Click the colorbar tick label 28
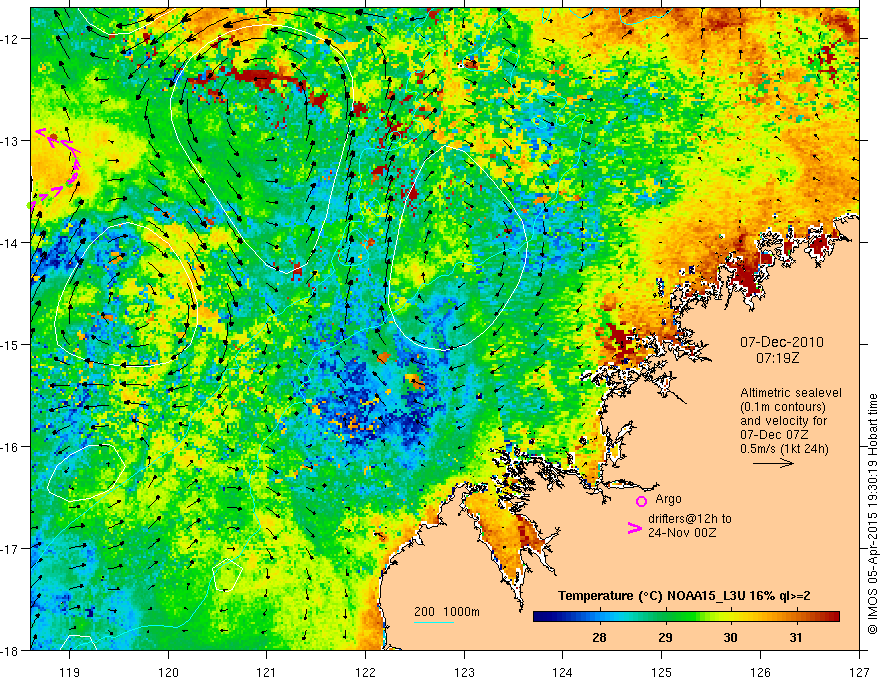The image size is (880, 680). (599, 637)
